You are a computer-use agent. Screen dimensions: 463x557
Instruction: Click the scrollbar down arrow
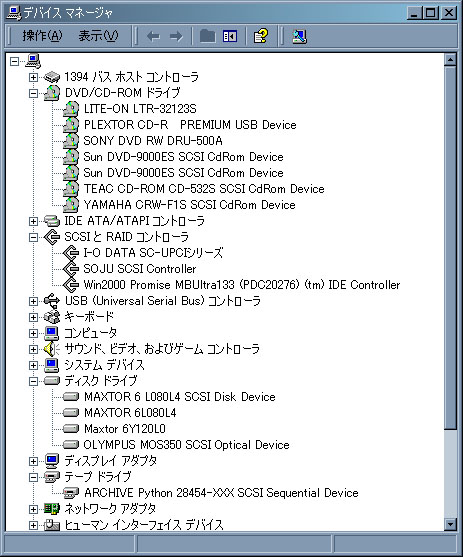pyautogui.click(x=450, y=524)
